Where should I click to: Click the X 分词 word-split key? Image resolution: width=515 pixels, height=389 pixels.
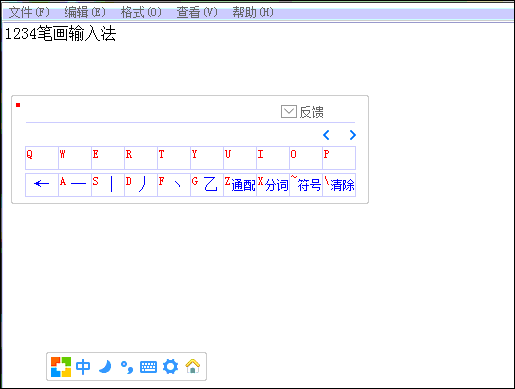click(273, 185)
